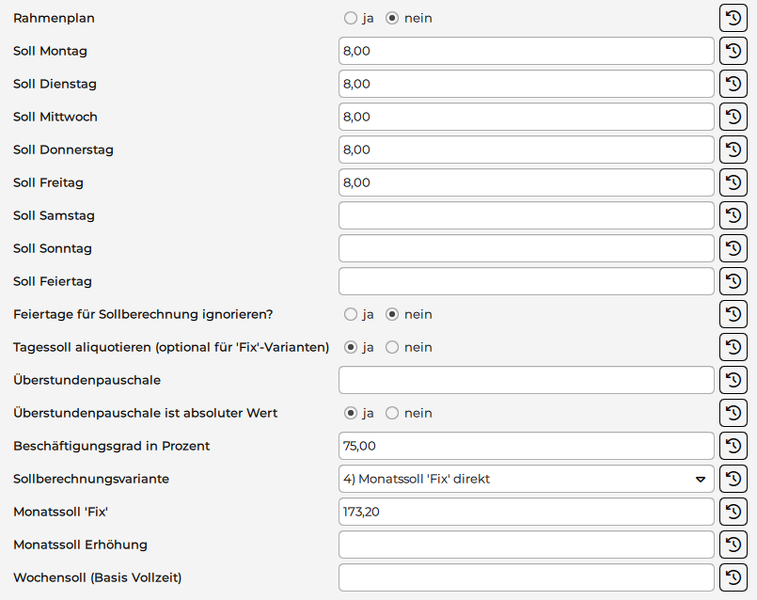Open history for Rahmenplan field
The width and height of the screenshot is (757, 600).
(x=733, y=18)
